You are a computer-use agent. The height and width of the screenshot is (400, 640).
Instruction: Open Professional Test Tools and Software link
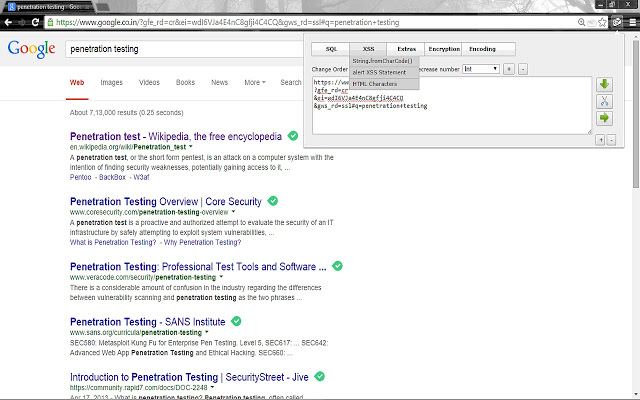point(198,267)
